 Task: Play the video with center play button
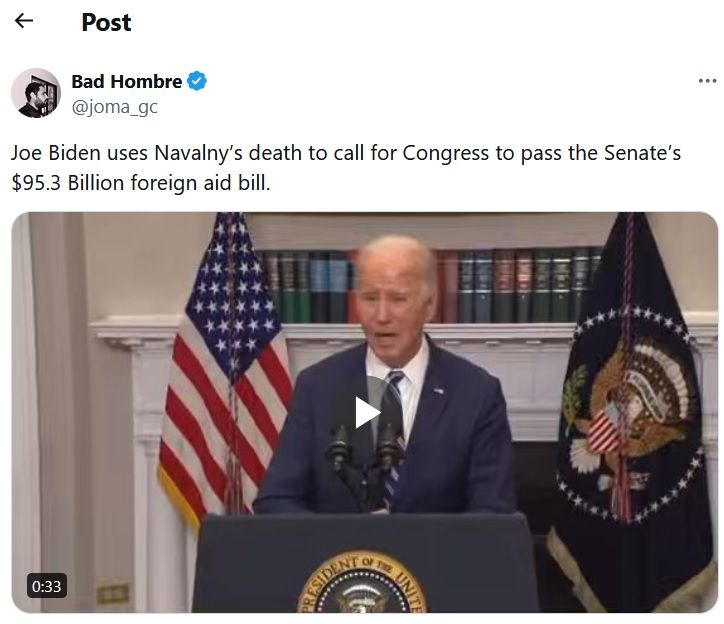pyautogui.click(x=367, y=412)
